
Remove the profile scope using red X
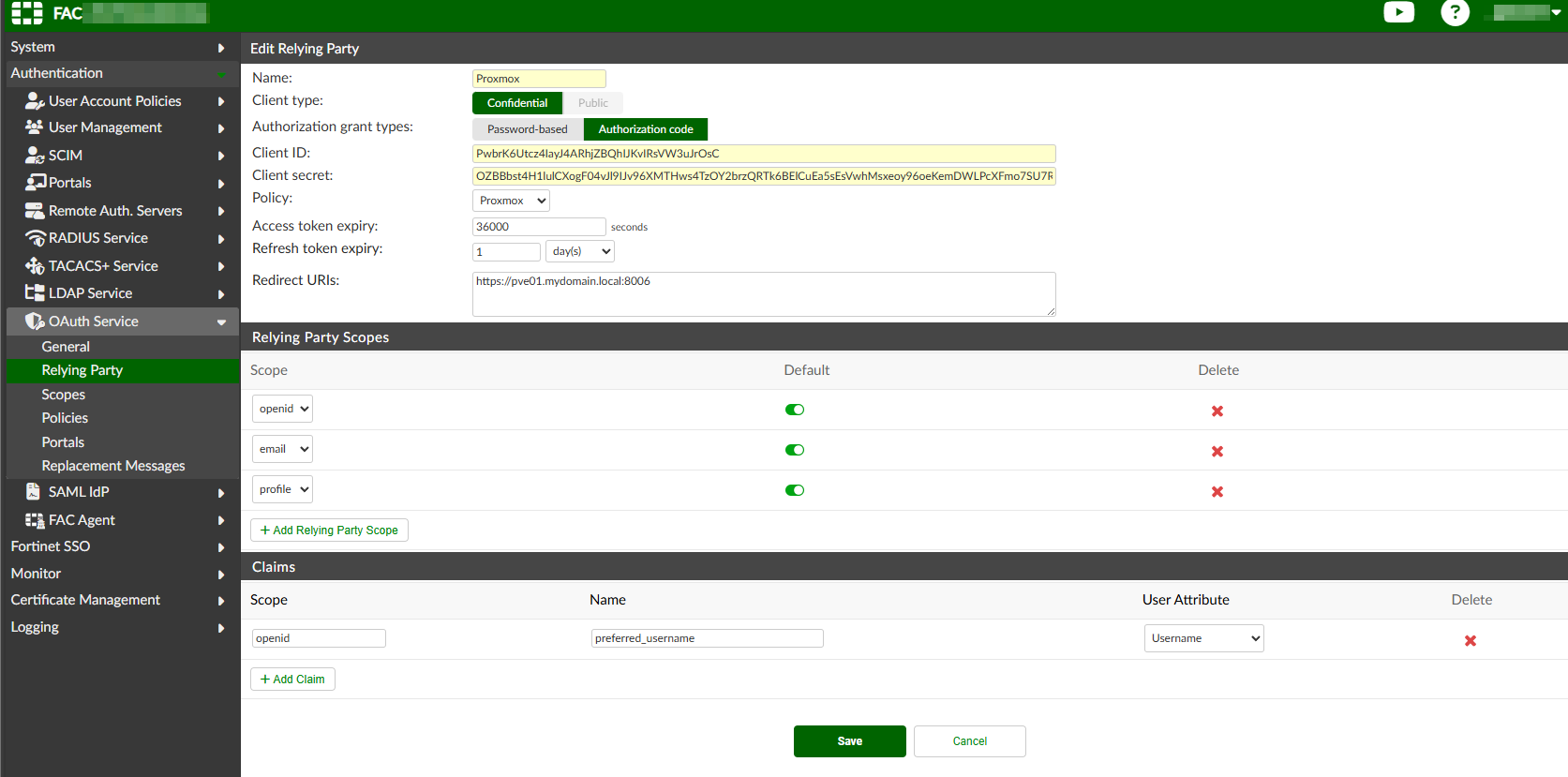[x=1217, y=491]
